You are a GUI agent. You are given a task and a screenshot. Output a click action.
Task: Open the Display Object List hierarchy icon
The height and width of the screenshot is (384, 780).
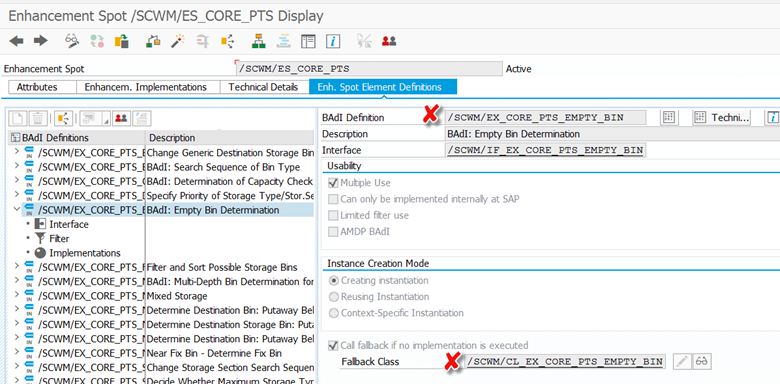(x=258, y=41)
